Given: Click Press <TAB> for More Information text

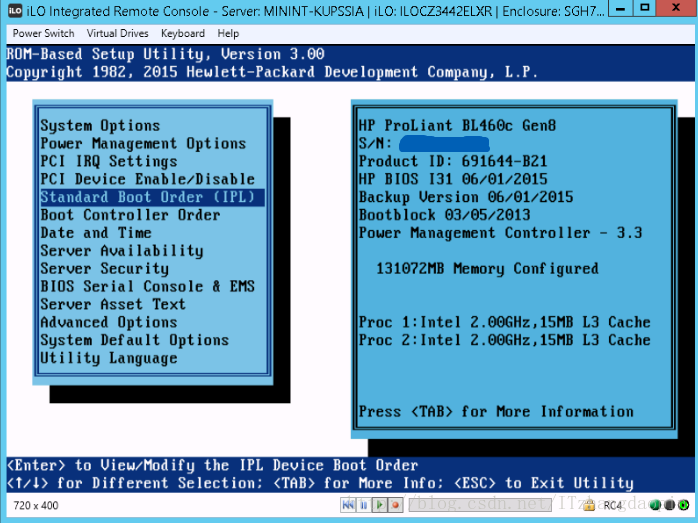Looking at the screenshot, I should pos(496,411).
